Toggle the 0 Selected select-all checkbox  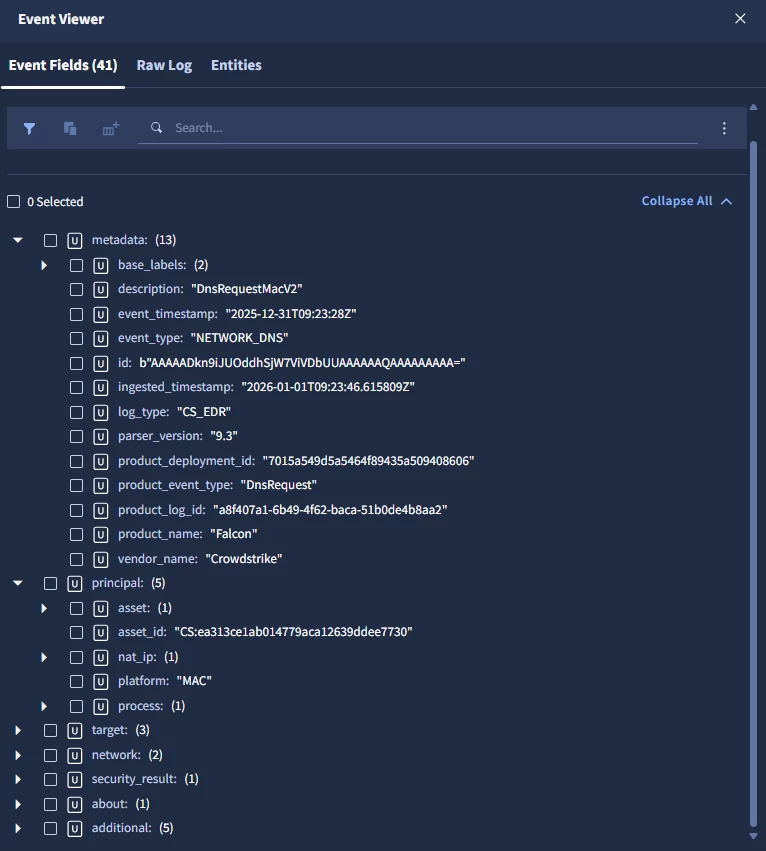tap(14, 202)
